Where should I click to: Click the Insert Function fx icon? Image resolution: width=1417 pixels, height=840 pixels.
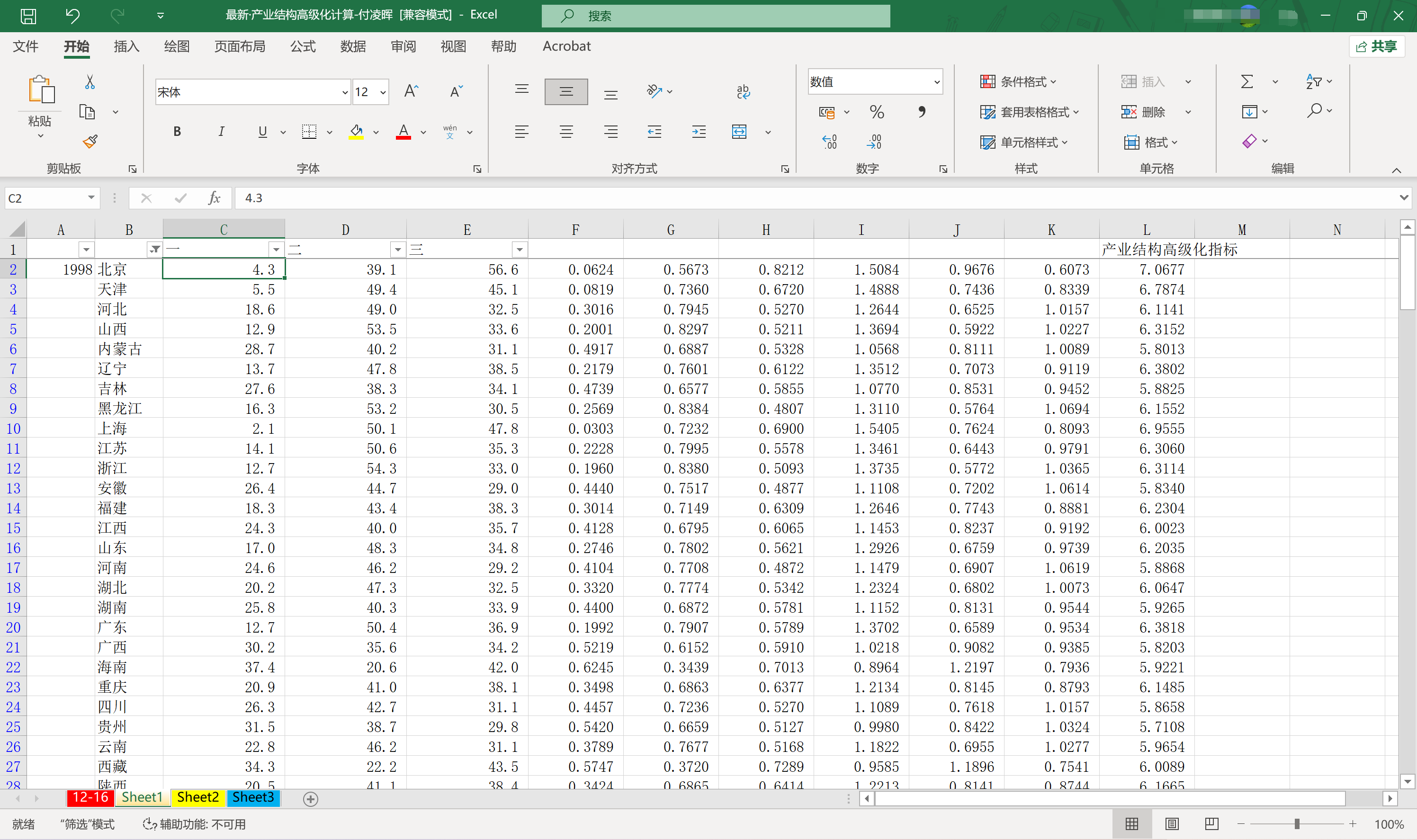point(214,198)
